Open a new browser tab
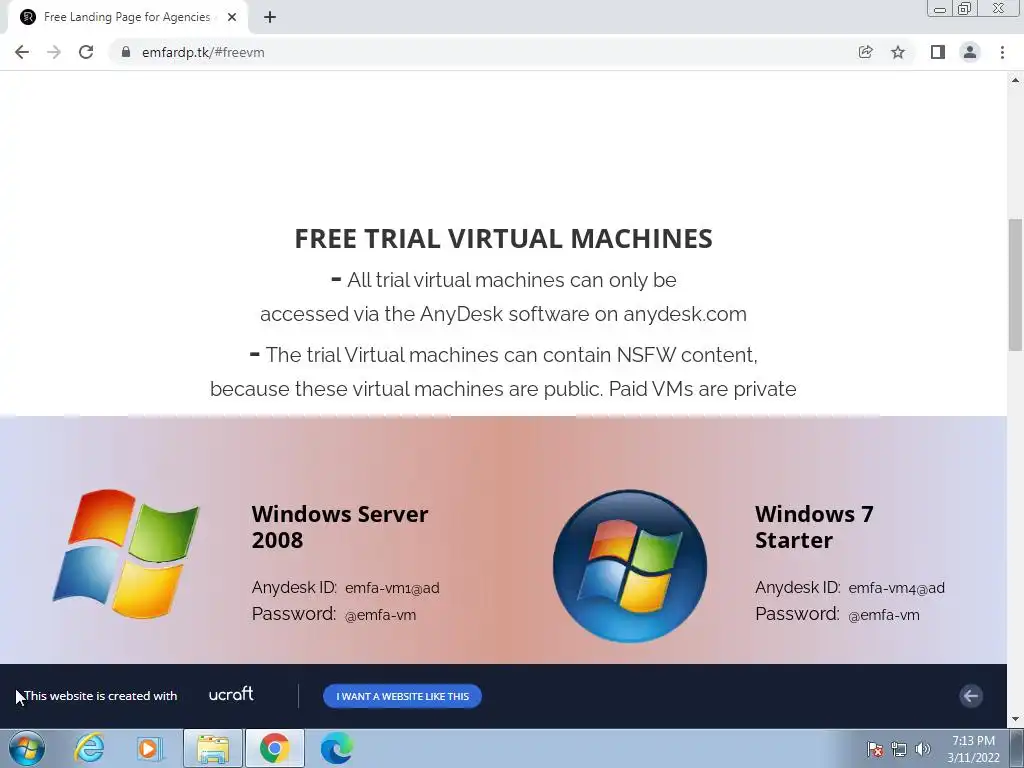Image resolution: width=1024 pixels, height=768 pixels. pyautogui.click(x=270, y=17)
